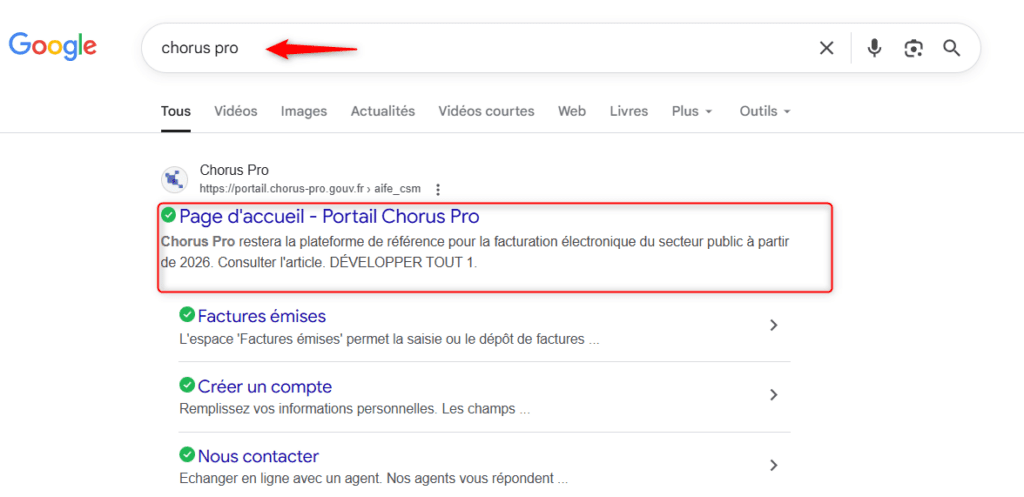Switch to the Vidéos courtes tab
This screenshot has width=1024, height=497.
[x=486, y=112]
